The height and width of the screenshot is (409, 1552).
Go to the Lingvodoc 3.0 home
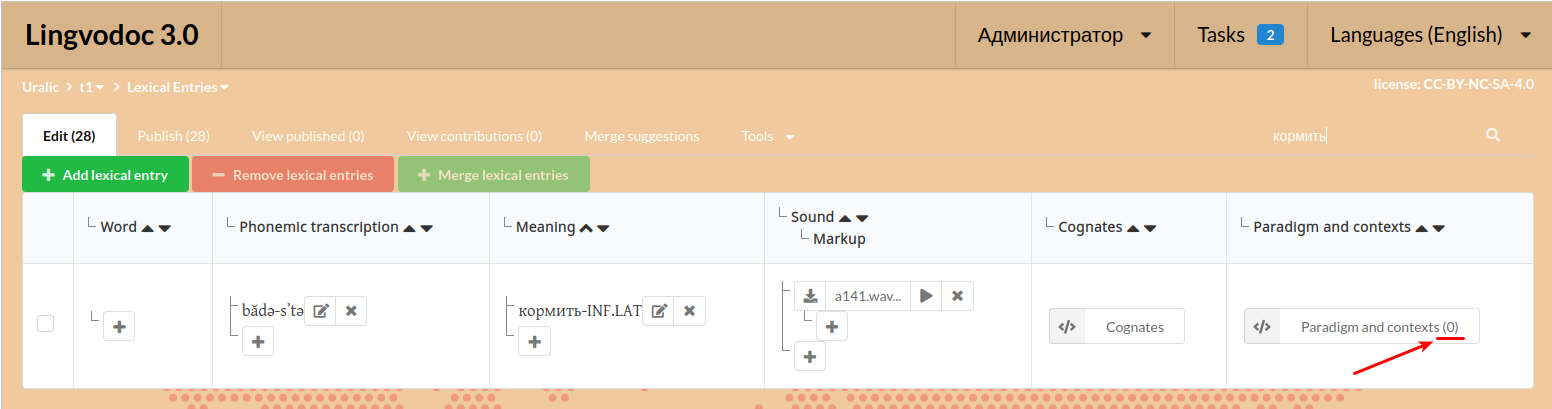pos(112,35)
